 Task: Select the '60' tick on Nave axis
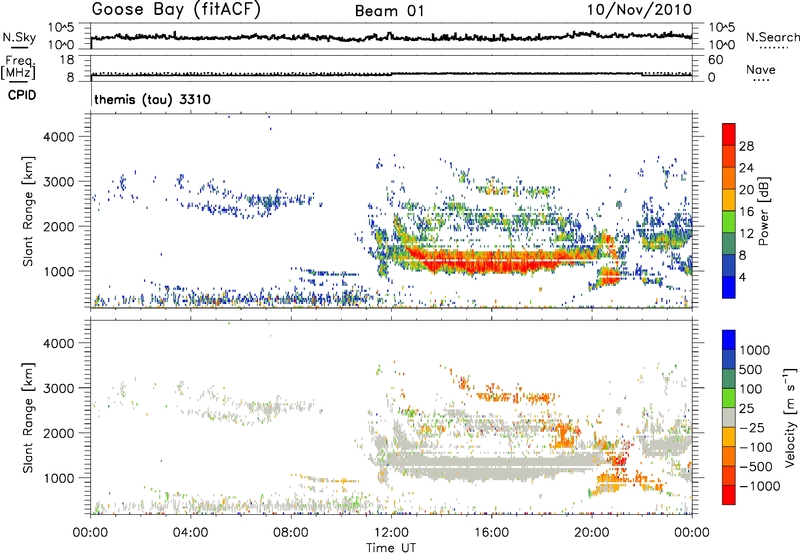click(715, 60)
